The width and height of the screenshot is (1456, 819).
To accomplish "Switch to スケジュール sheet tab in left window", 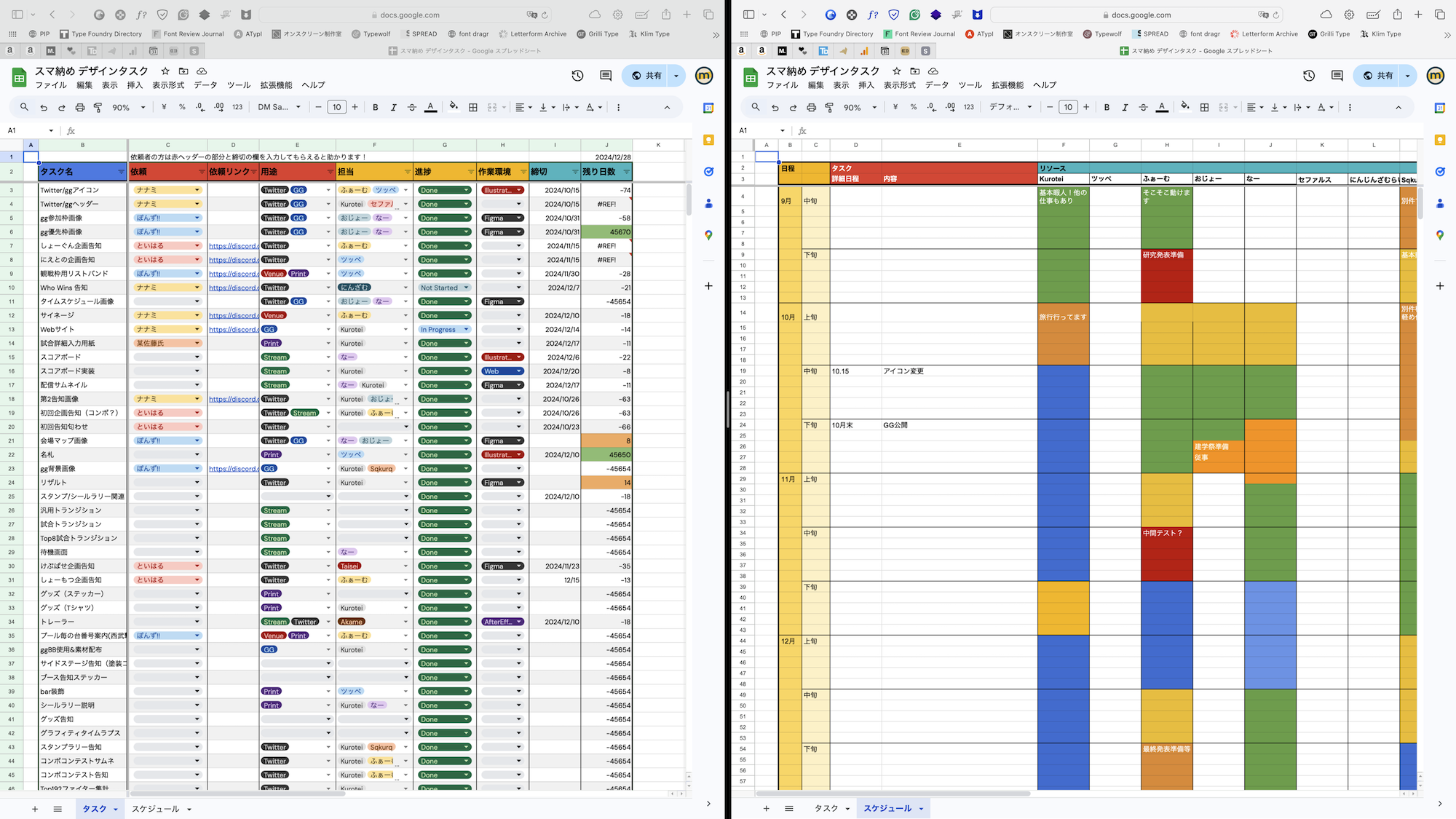I will (155, 809).
